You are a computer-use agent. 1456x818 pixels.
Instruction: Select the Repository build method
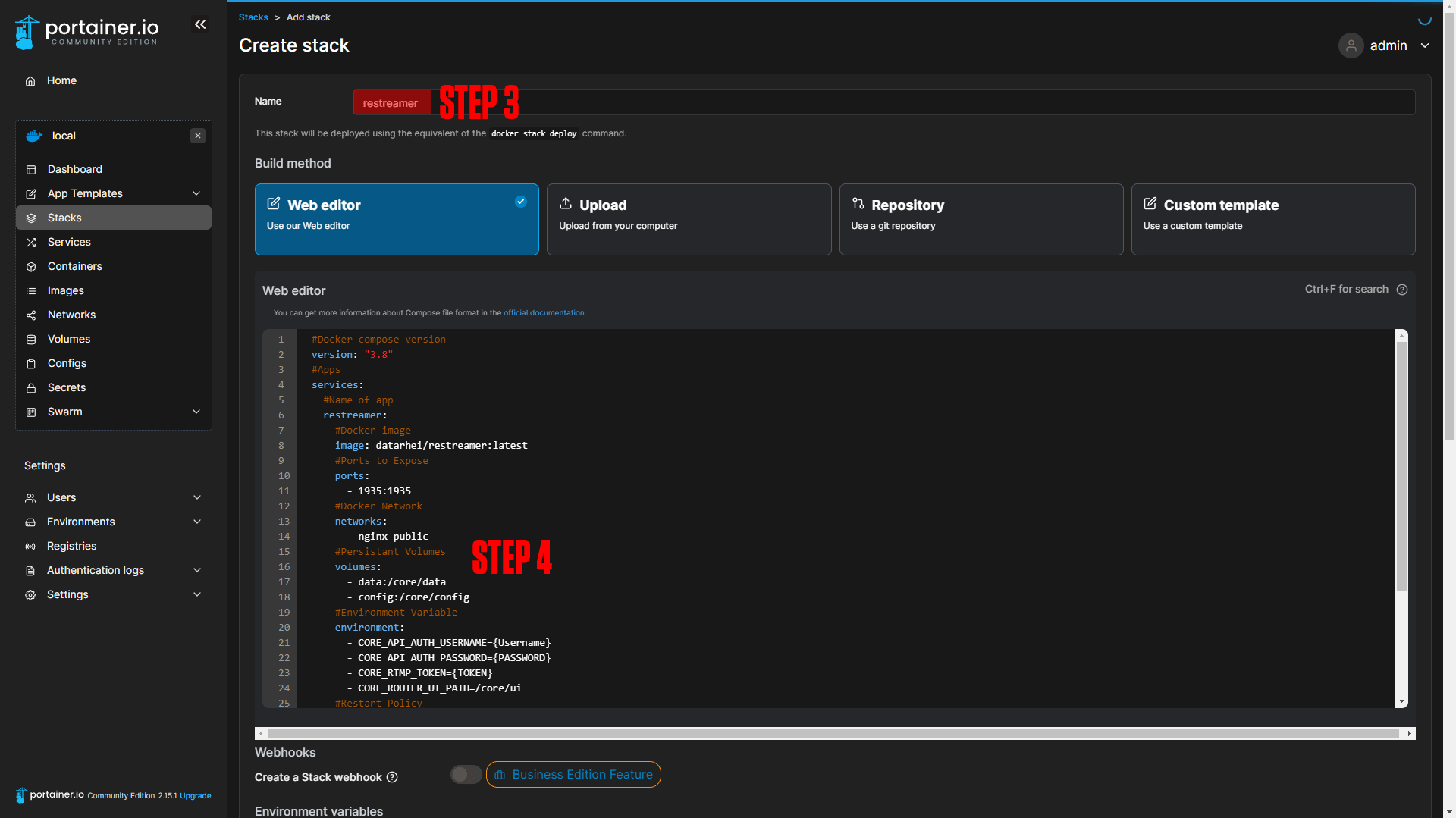(981, 219)
